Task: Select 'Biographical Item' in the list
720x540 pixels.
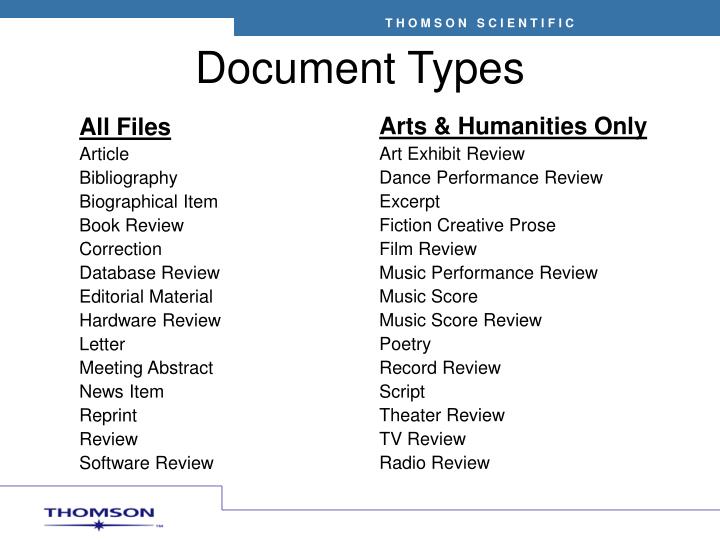Action: click(x=148, y=202)
